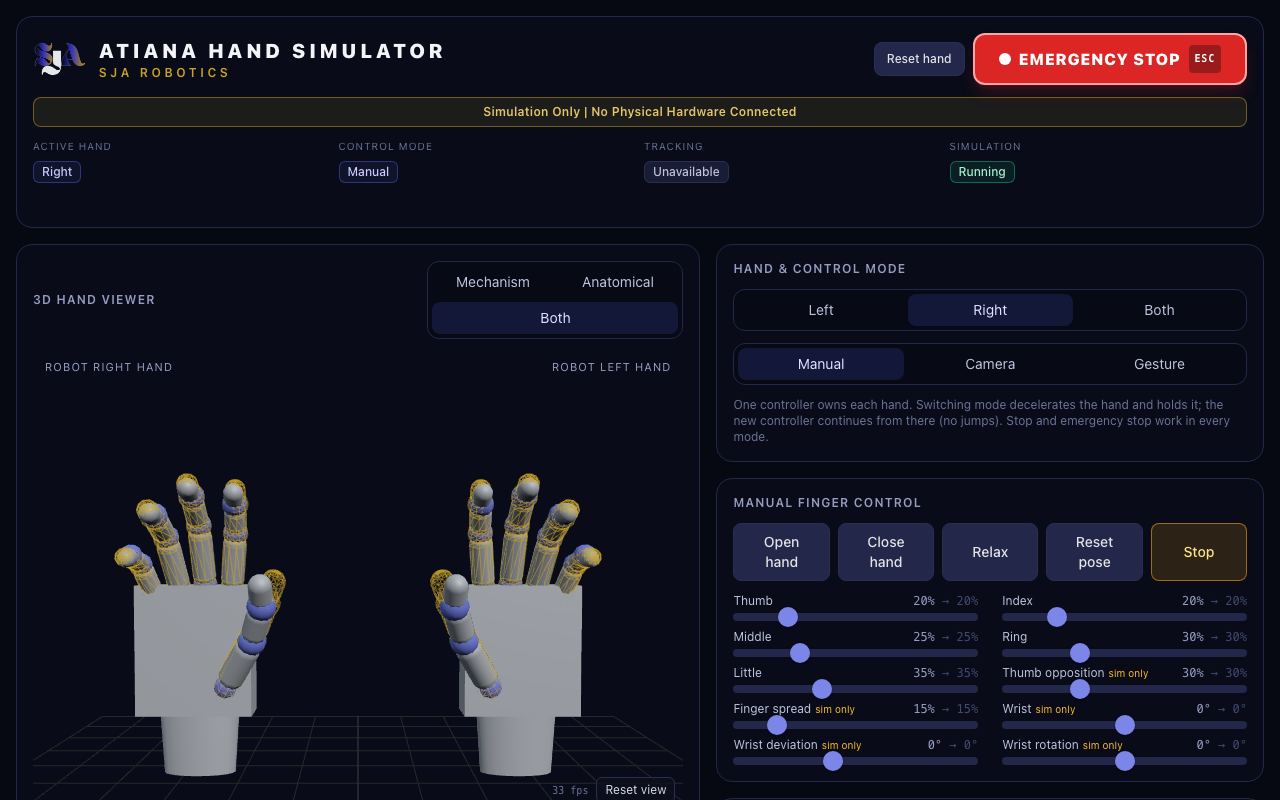Switch viewer to Anatomical mode
Viewport: 1280px width, 800px height.
coord(618,282)
